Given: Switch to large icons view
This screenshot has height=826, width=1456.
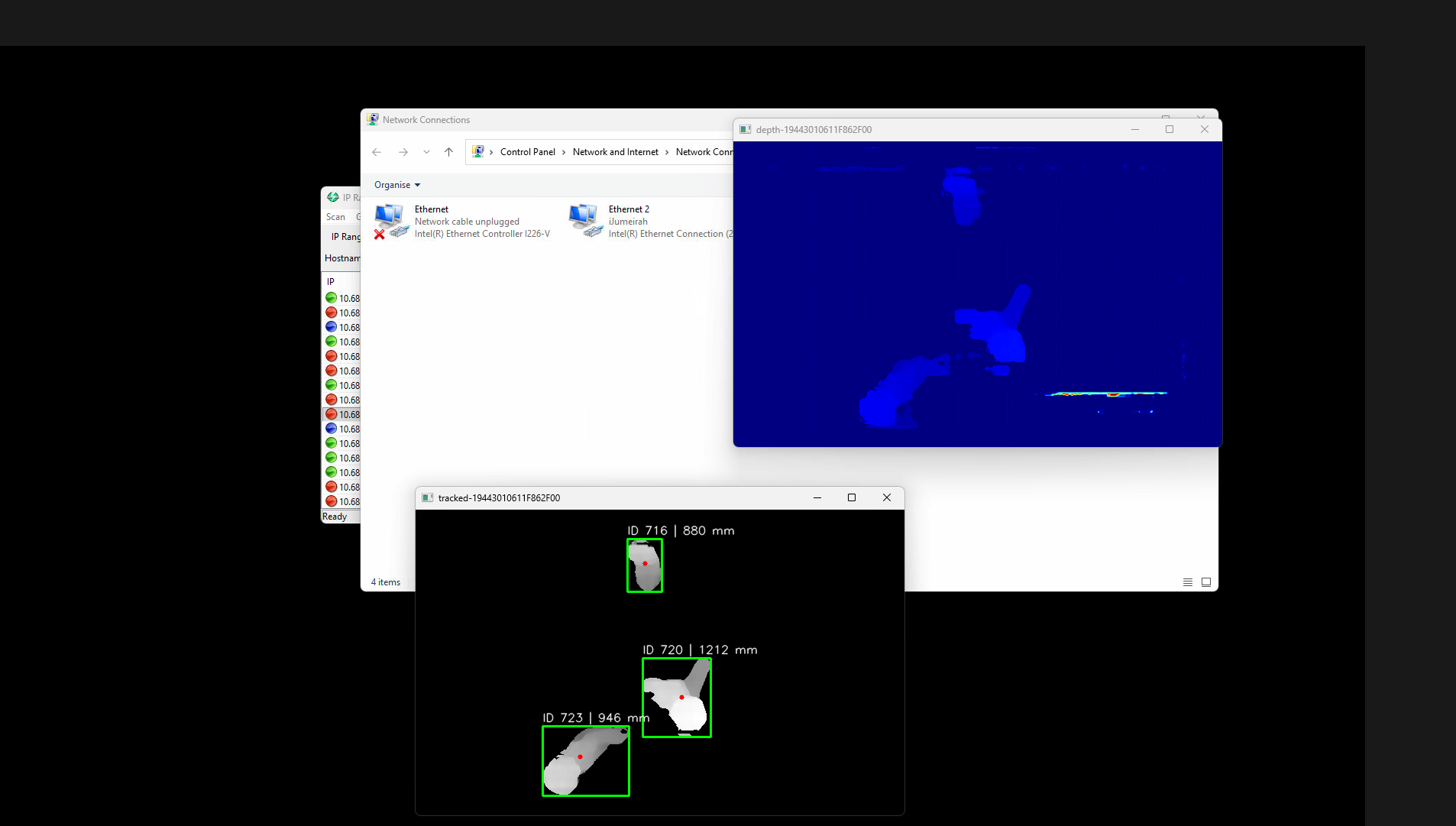Looking at the screenshot, I should (x=1206, y=582).
